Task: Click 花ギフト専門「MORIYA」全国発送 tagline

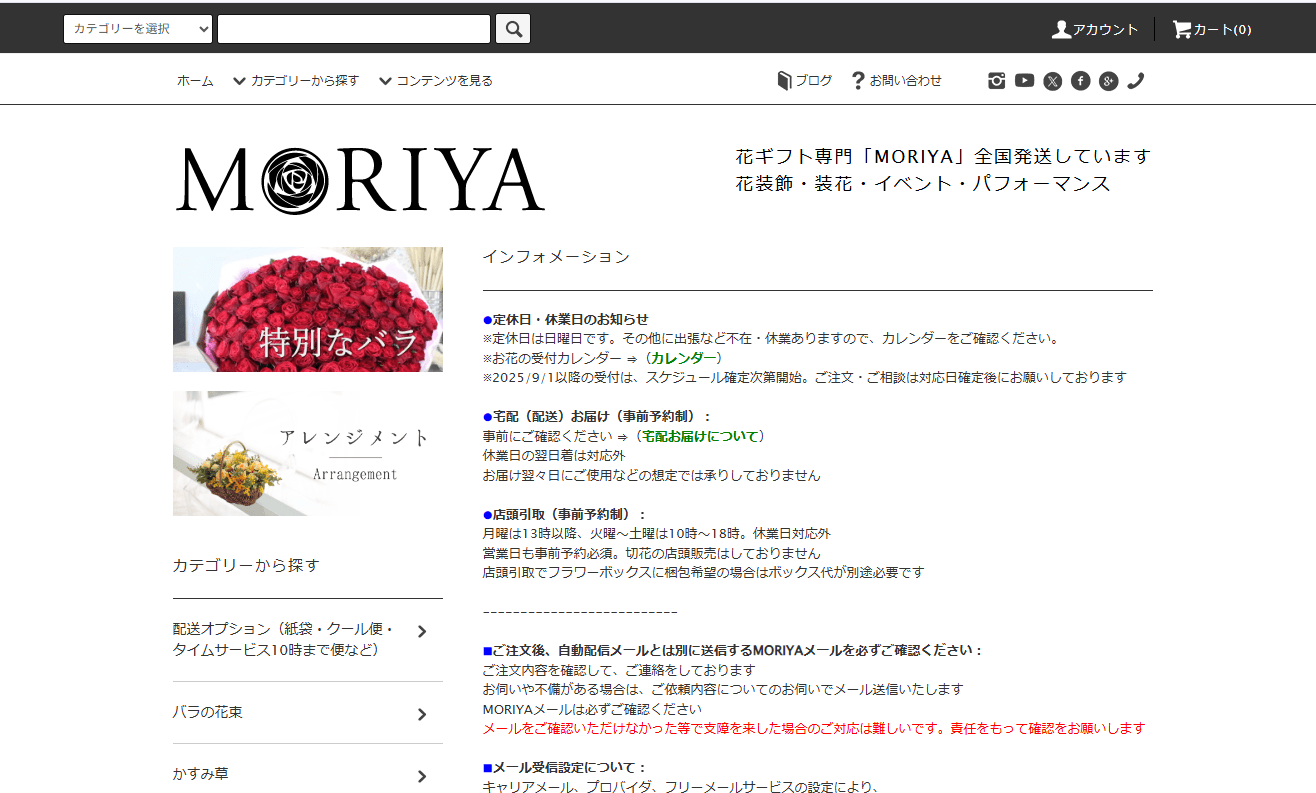Action: pyautogui.click(x=943, y=157)
